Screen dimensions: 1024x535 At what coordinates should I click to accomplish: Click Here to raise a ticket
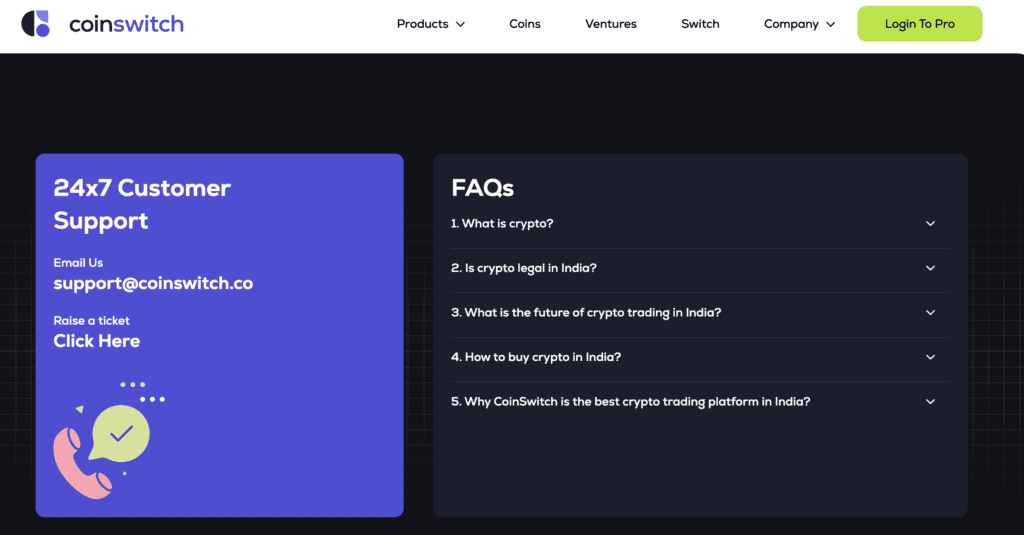(x=97, y=341)
